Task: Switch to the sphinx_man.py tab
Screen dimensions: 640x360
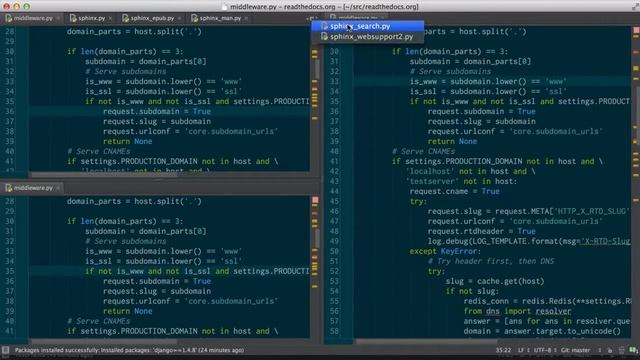Action: click(220, 18)
